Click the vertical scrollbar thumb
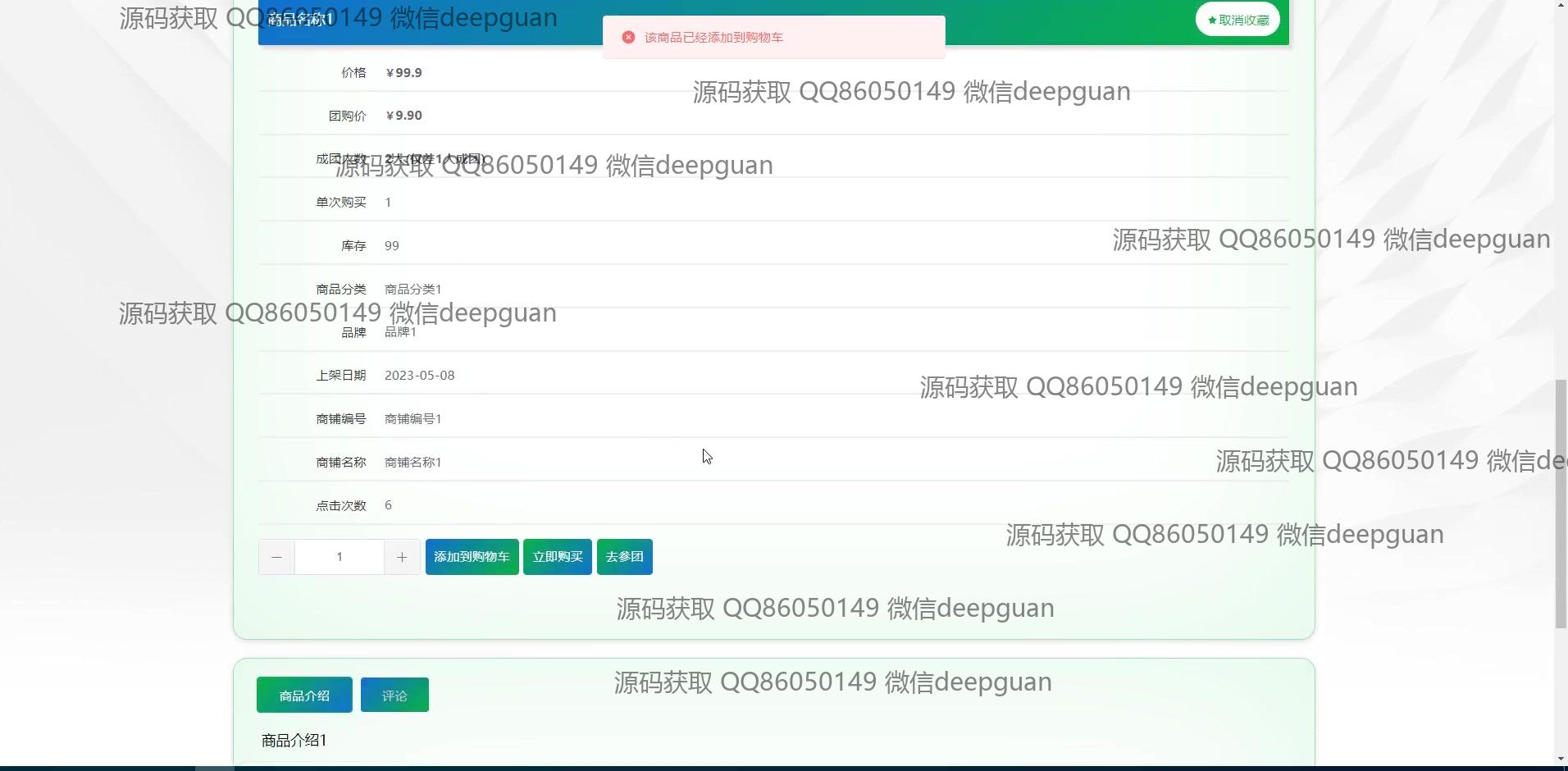Image resolution: width=1568 pixels, height=771 pixels. pos(1560,504)
